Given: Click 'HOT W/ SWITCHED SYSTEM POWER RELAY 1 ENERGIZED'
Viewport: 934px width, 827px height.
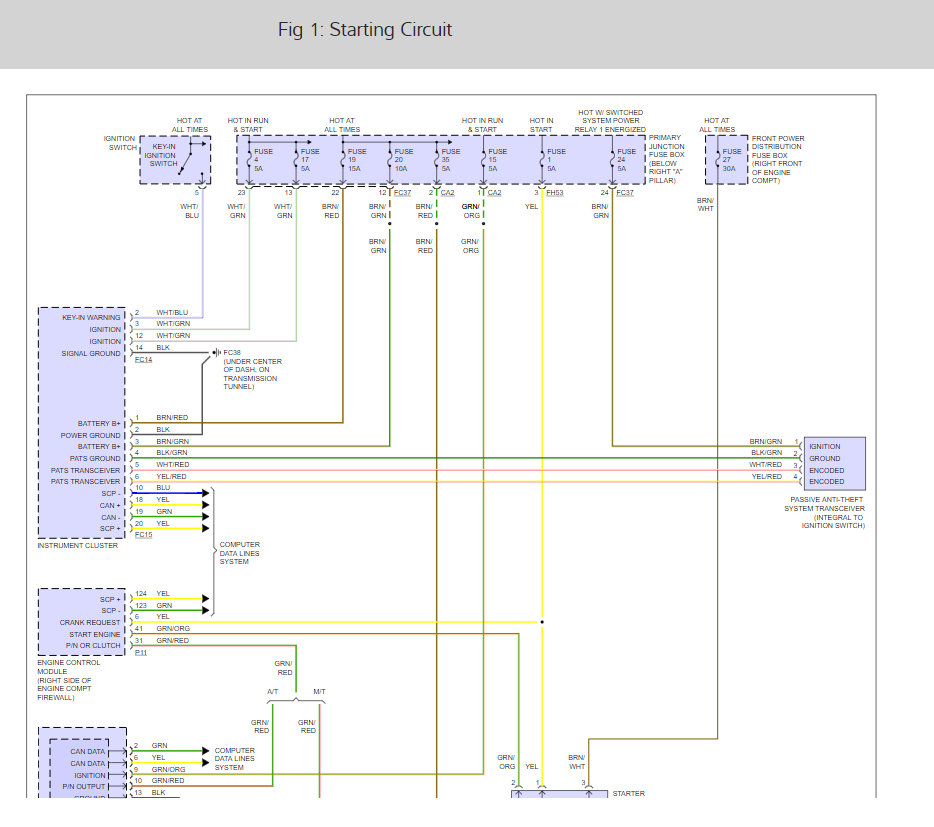Looking at the screenshot, I should (610, 121).
